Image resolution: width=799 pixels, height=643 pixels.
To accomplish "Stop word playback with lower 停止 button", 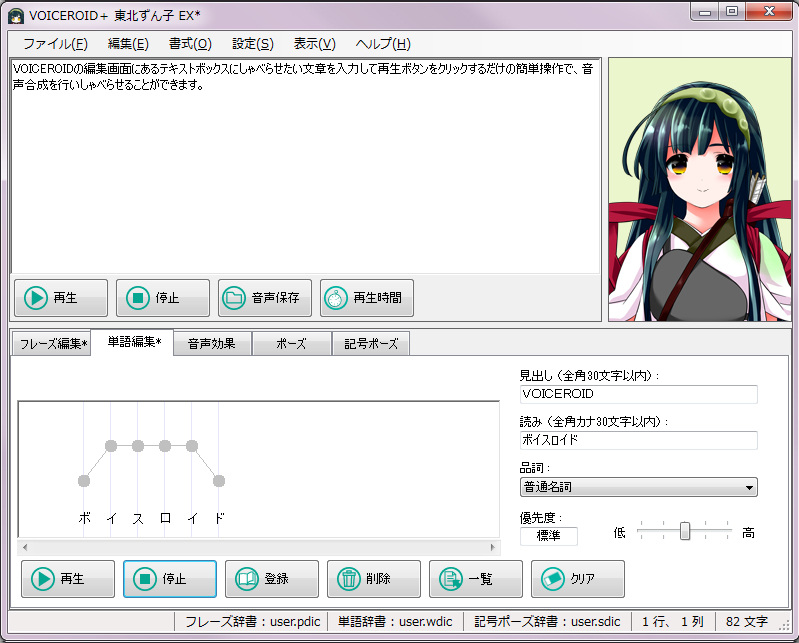I will [x=170, y=579].
